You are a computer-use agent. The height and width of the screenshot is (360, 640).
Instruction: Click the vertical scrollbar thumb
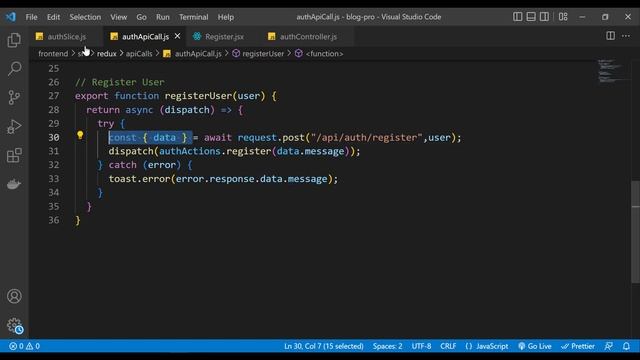pos(636,231)
